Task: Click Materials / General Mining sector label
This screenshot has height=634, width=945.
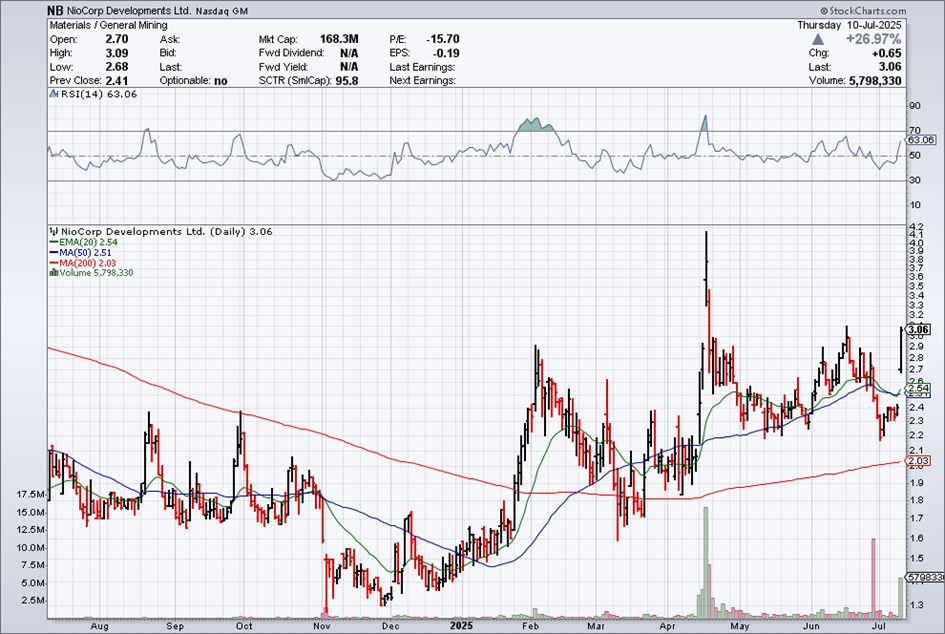Action: click(x=108, y=25)
